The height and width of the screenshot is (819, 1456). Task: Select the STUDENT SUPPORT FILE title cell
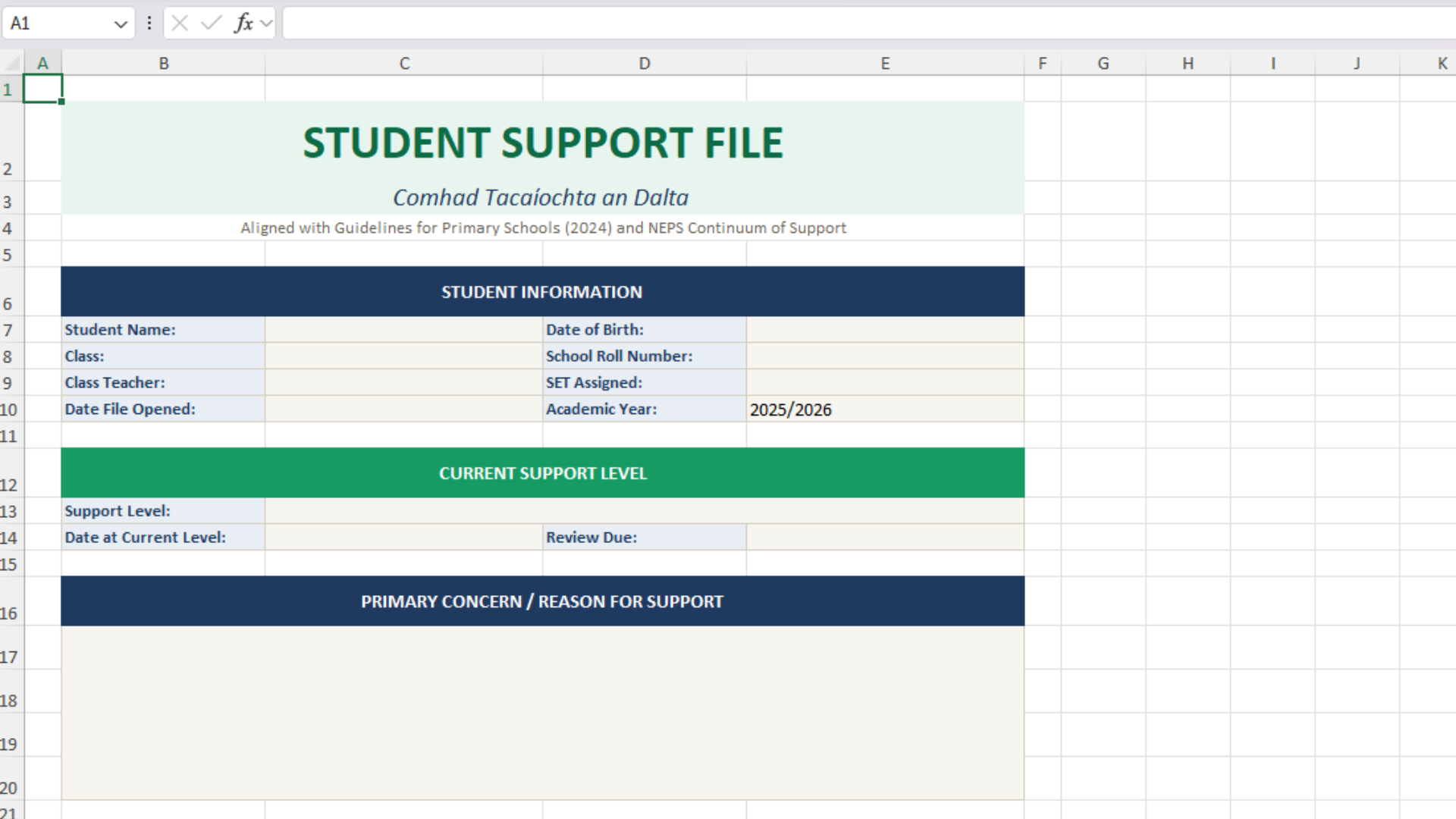pyautogui.click(x=542, y=143)
